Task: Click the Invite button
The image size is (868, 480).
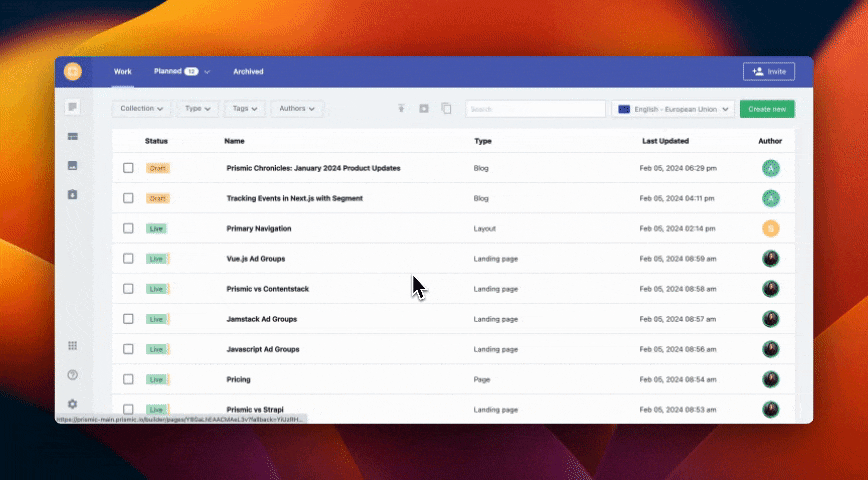Action: pos(769,71)
